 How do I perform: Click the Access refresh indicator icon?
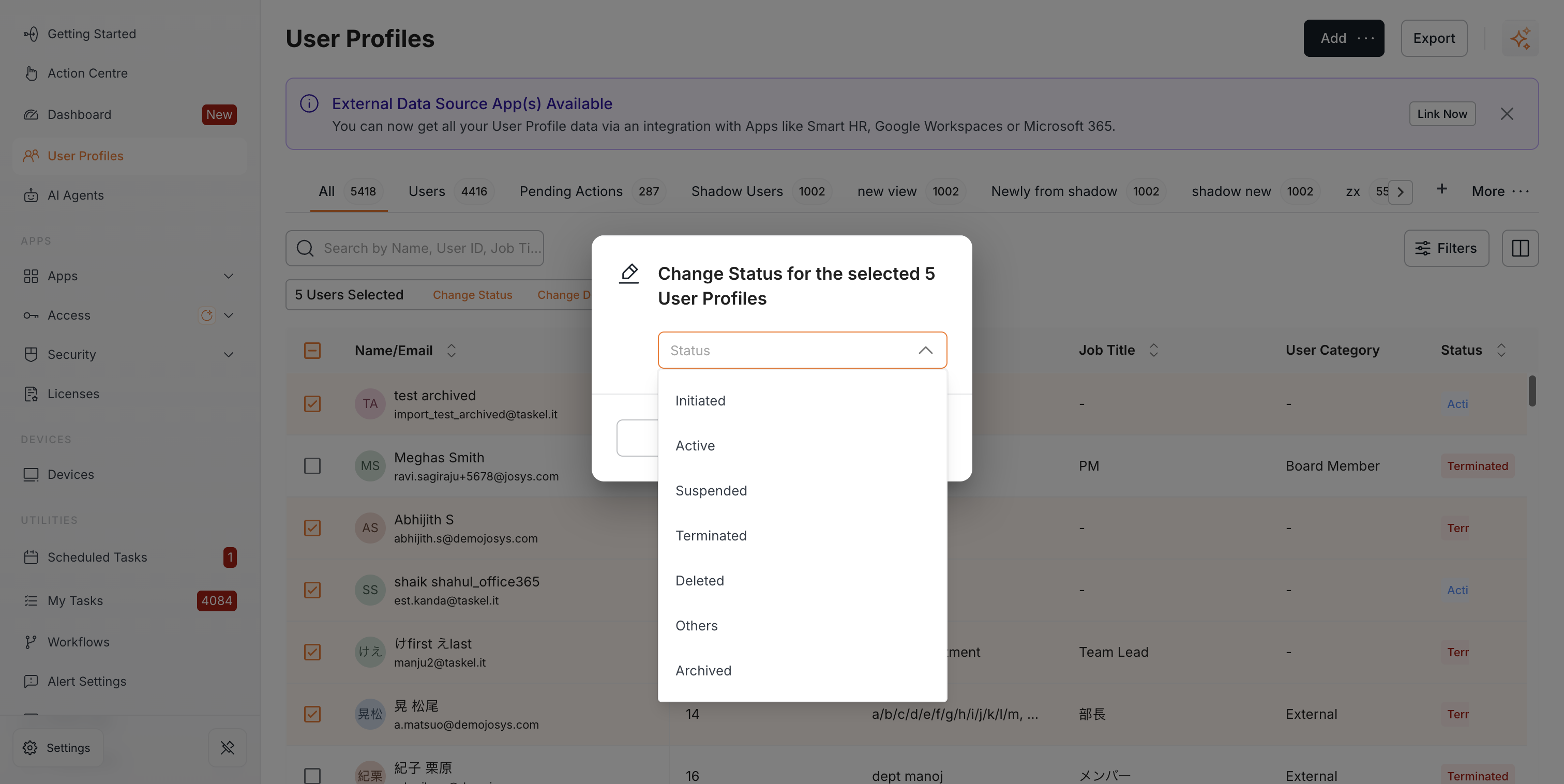207,316
